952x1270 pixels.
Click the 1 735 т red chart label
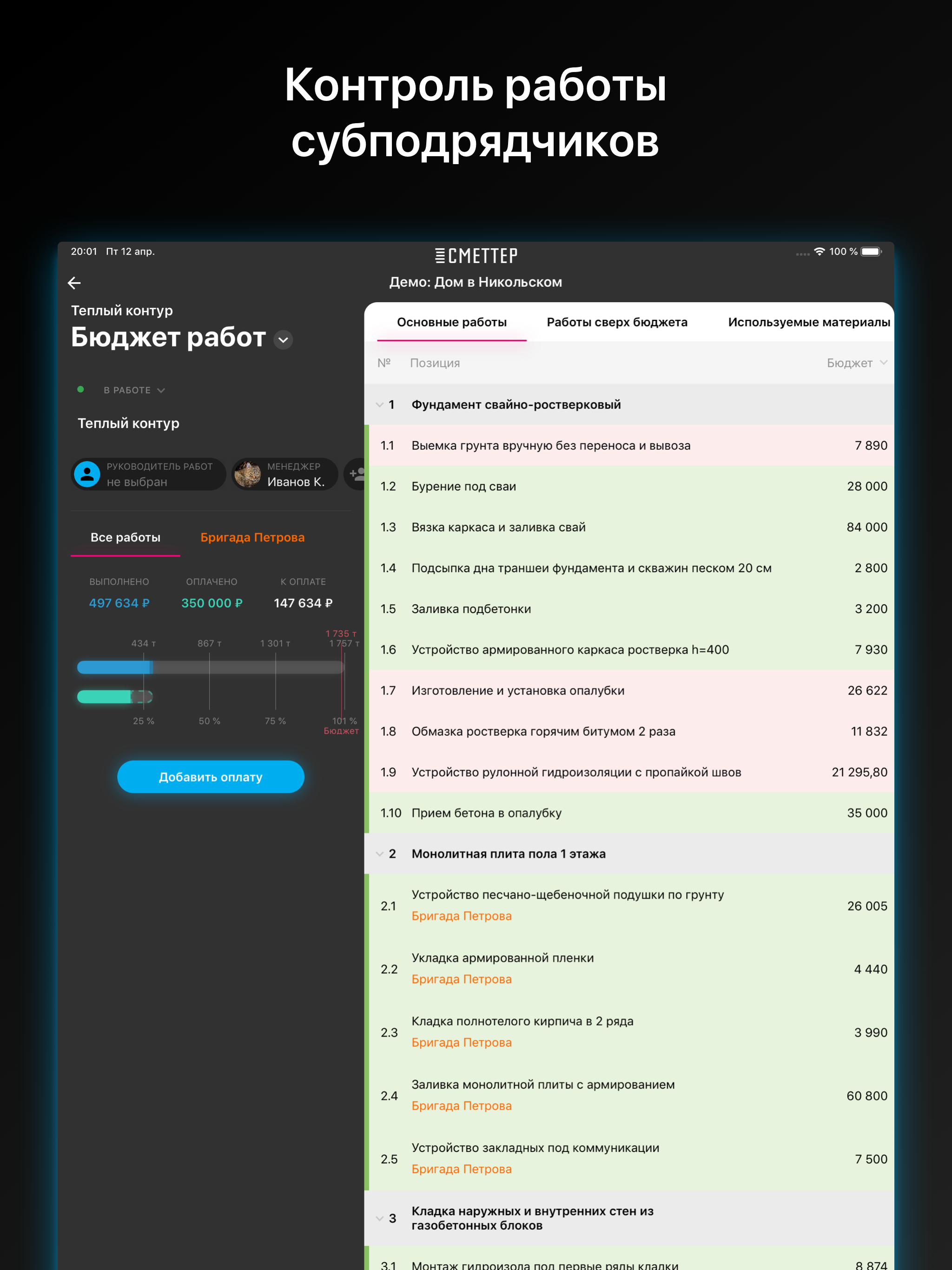click(341, 633)
